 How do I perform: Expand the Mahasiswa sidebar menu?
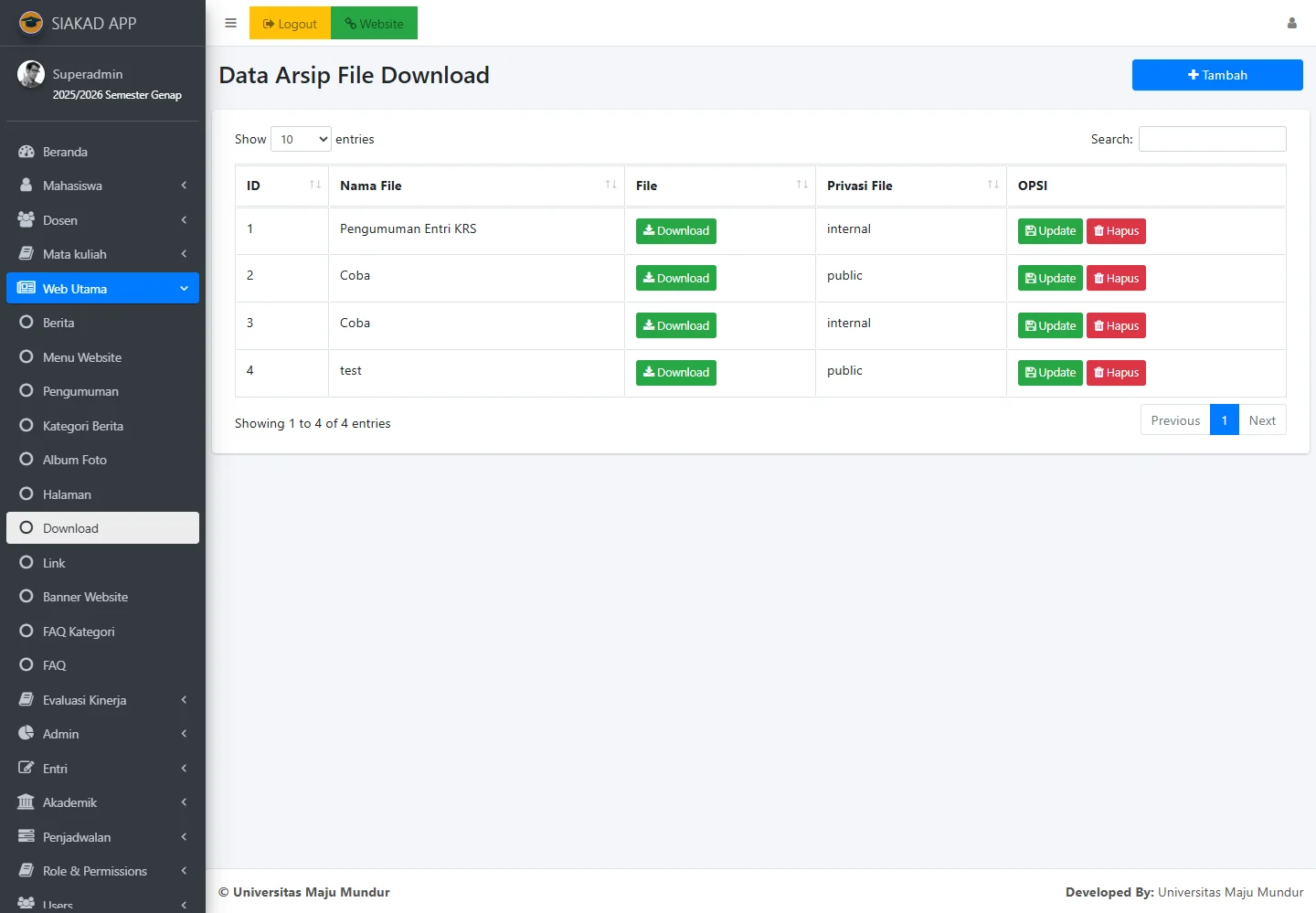tap(102, 186)
